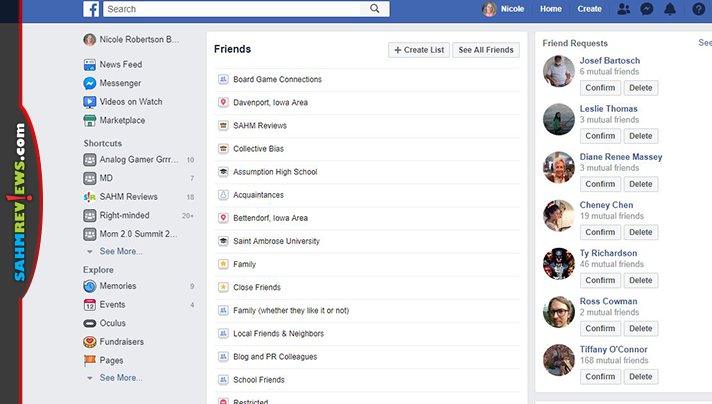
Task: Open the Create menu in top bar
Action: point(589,9)
